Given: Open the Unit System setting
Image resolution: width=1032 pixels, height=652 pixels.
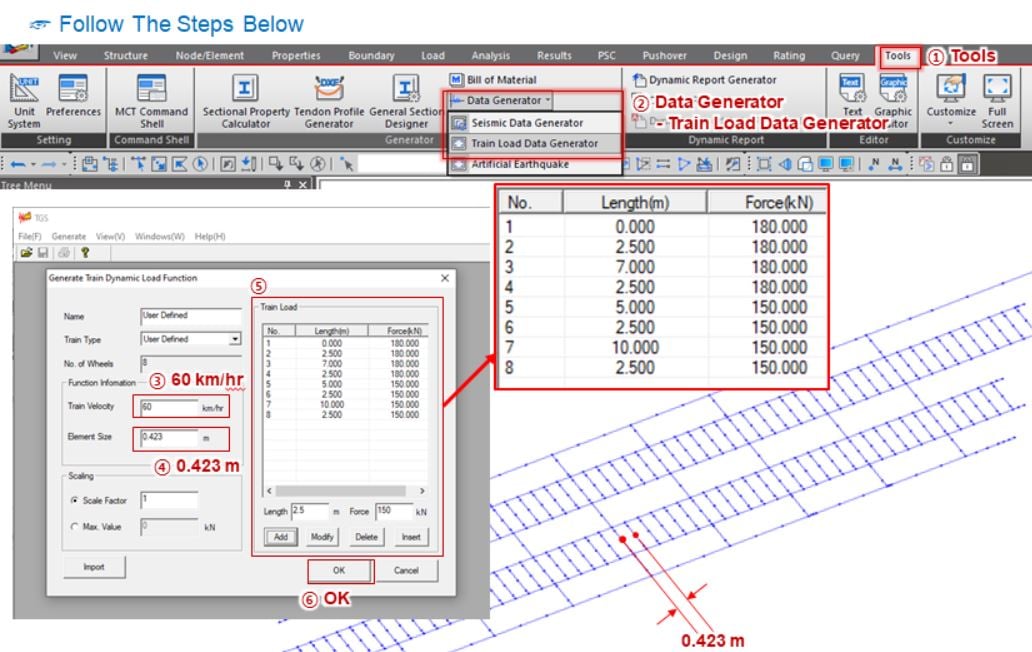Looking at the screenshot, I should click(x=24, y=101).
